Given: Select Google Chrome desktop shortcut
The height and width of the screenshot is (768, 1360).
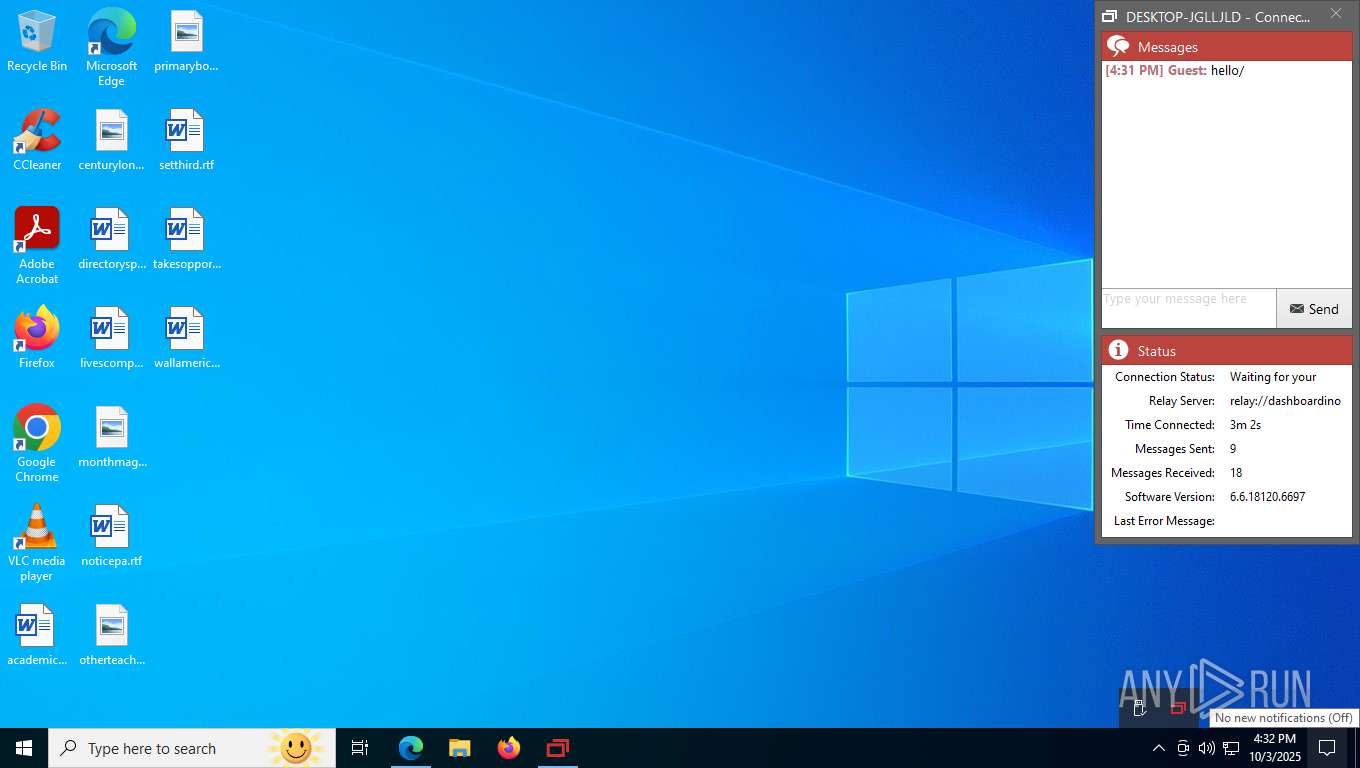Looking at the screenshot, I should coord(37,444).
